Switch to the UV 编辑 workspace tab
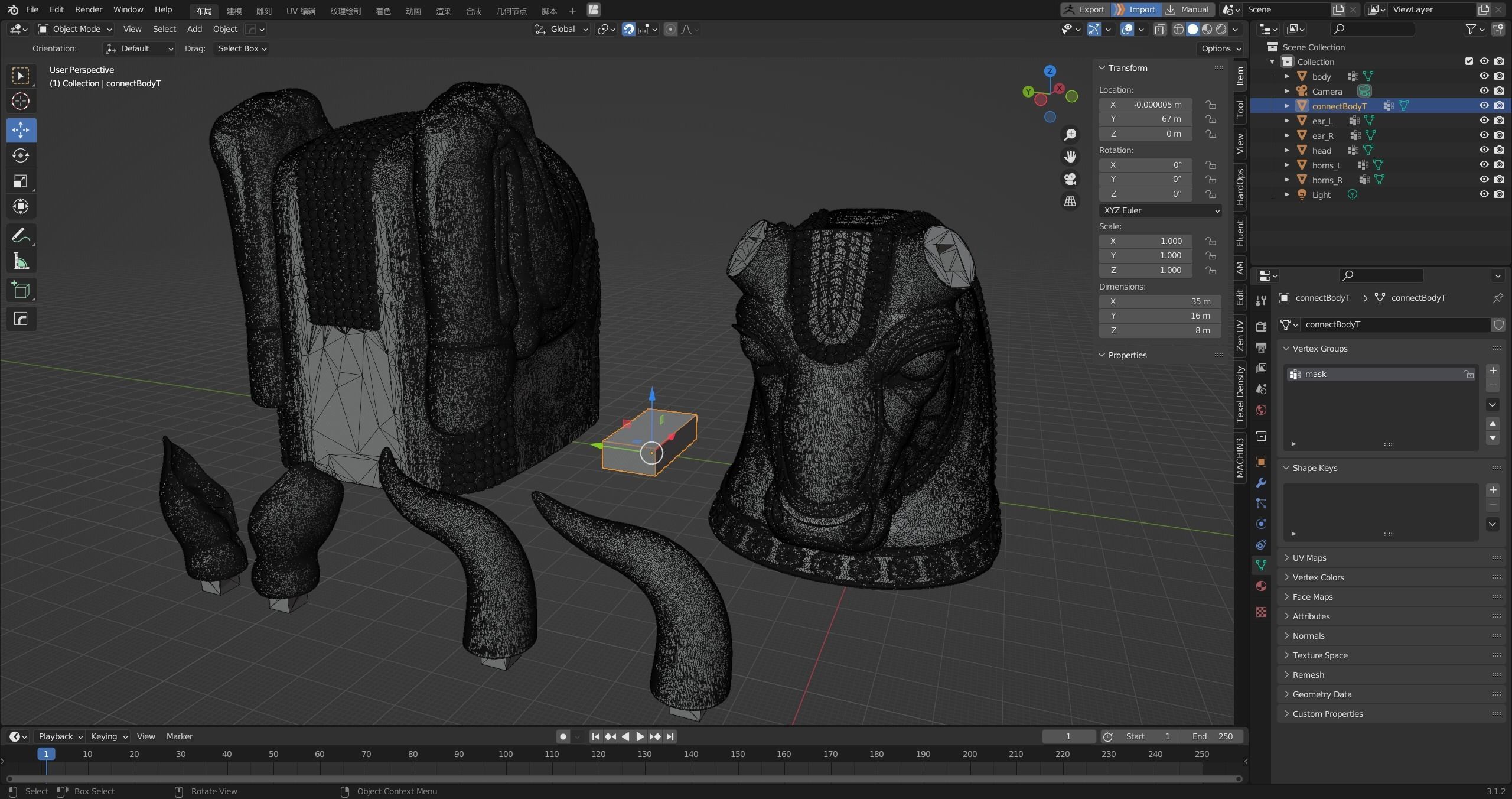 click(300, 10)
